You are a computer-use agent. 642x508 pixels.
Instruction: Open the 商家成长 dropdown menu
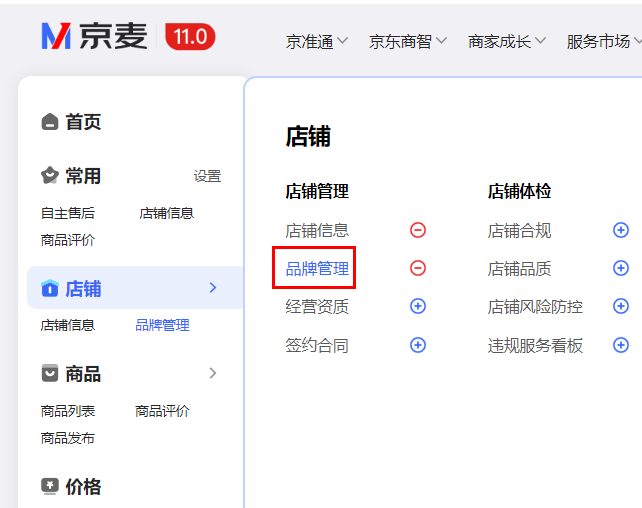tap(507, 41)
